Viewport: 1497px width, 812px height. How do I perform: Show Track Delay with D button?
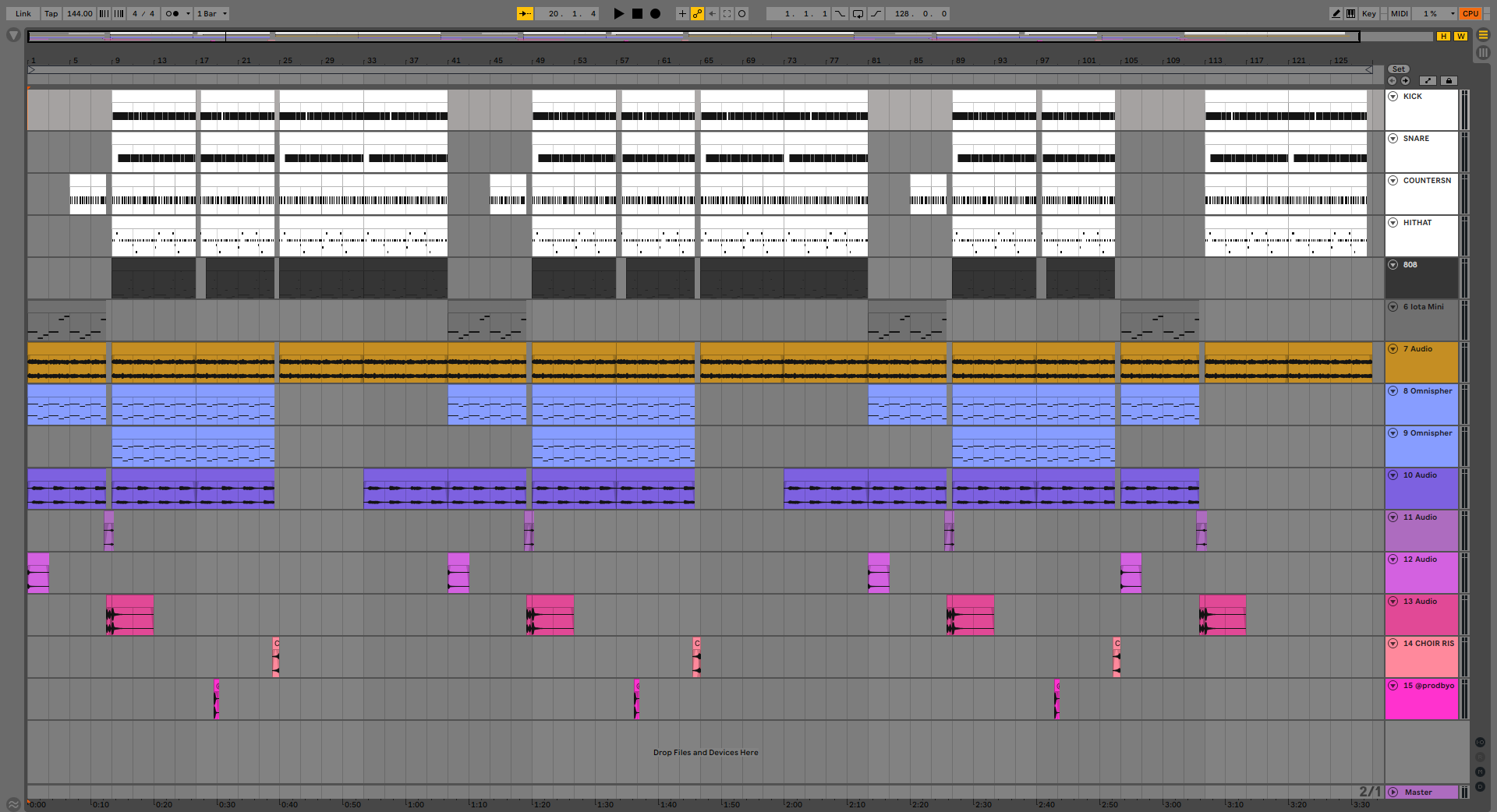pyautogui.click(x=1480, y=787)
